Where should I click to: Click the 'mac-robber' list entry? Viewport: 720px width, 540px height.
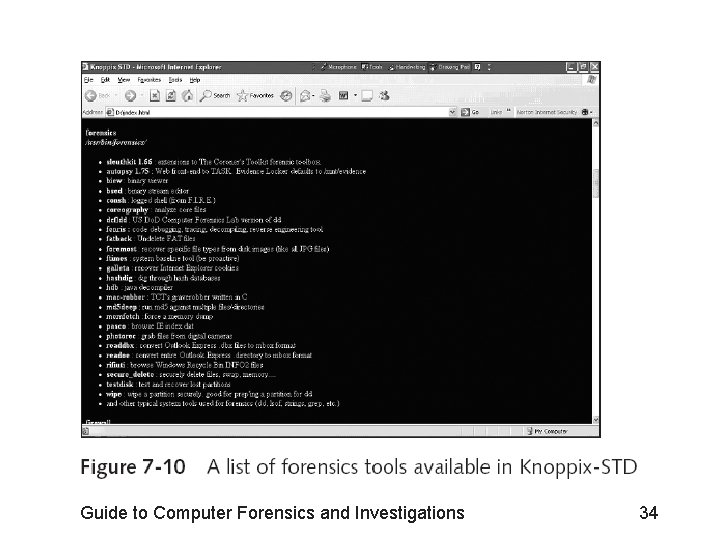(x=177, y=297)
